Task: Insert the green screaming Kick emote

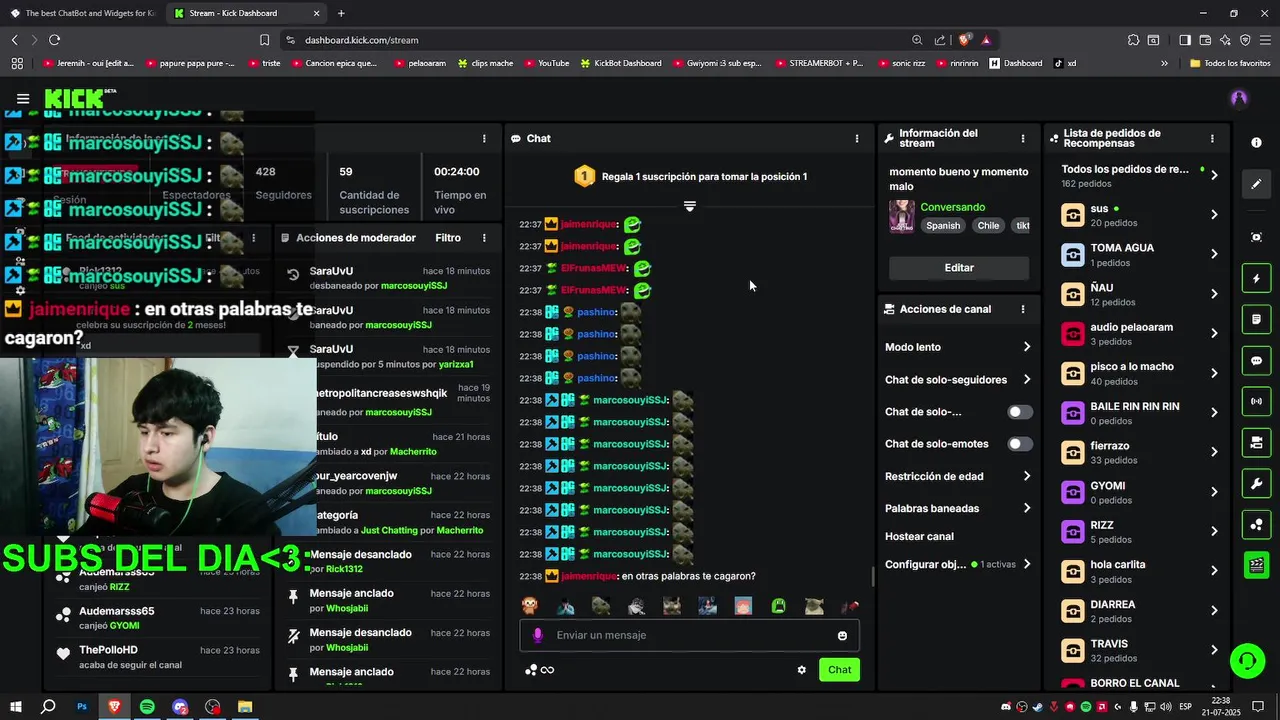Action: pyautogui.click(x=778, y=605)
